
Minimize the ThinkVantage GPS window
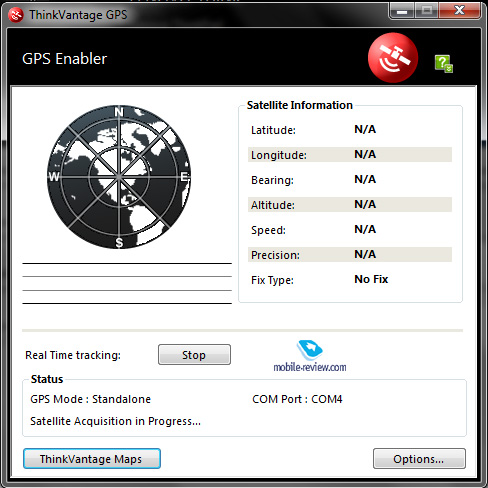tap(402, 11)
